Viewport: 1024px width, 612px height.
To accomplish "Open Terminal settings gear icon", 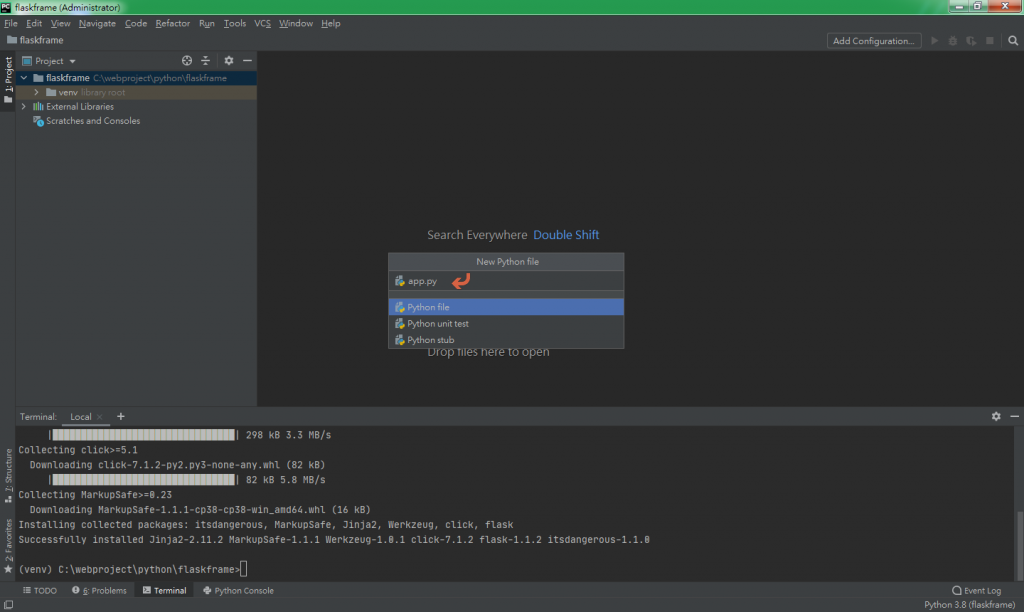I will pos(996,416).
